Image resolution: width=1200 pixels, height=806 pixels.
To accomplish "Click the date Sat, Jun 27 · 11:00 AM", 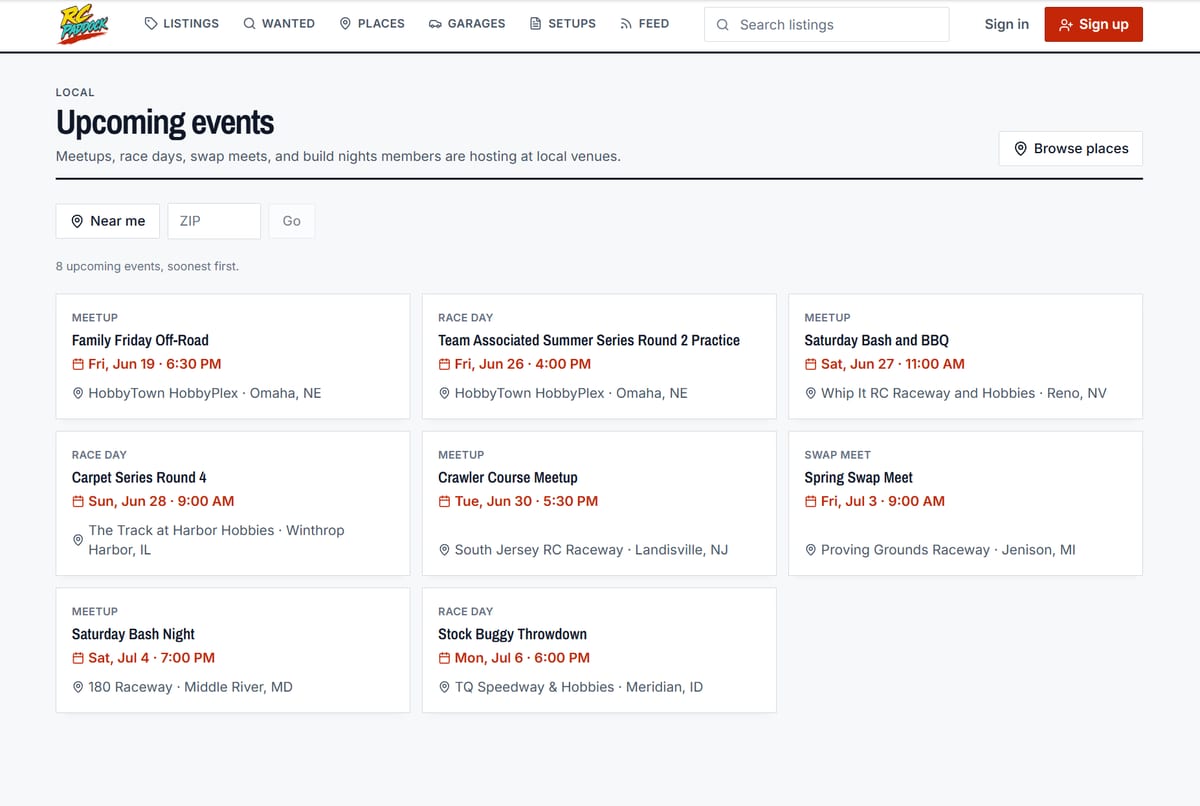I will click(893, 364).
